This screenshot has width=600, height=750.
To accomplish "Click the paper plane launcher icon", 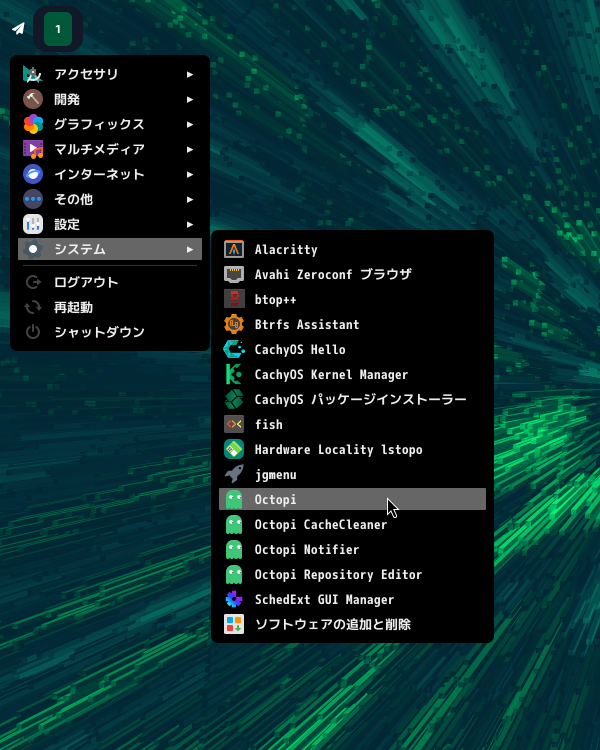I will pos(19,29).
